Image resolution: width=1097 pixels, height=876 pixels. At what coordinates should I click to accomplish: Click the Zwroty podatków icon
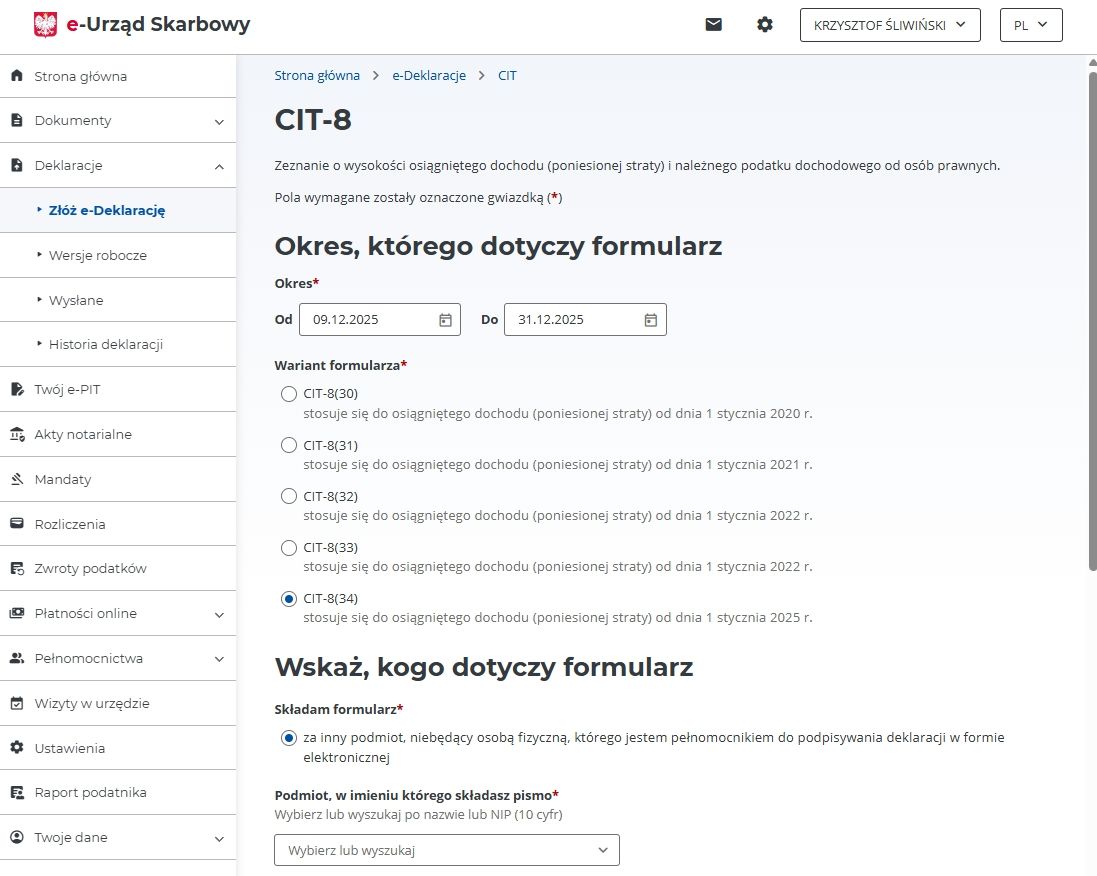[x=16, y=569]
